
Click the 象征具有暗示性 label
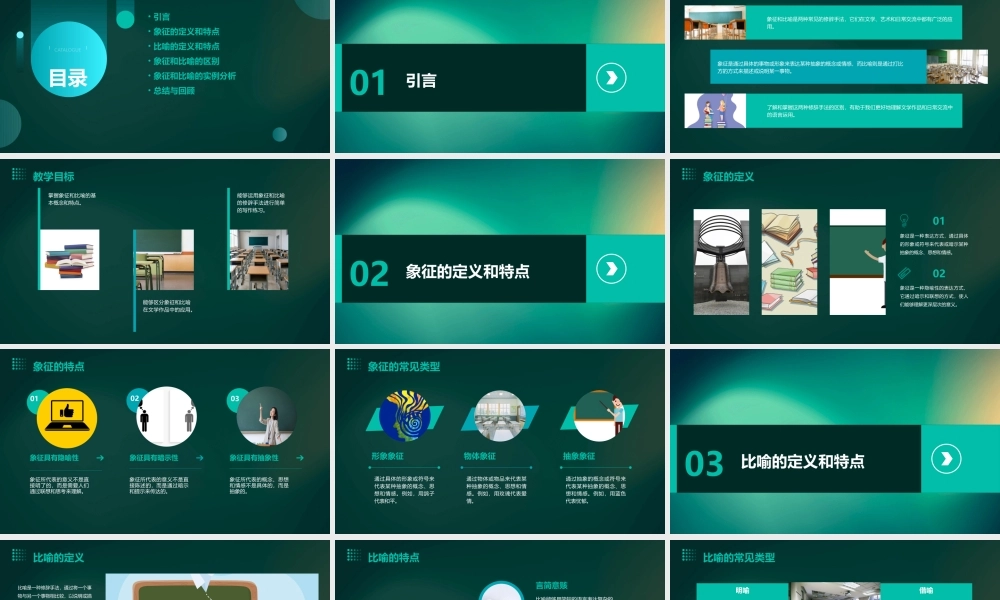point(154,458)
